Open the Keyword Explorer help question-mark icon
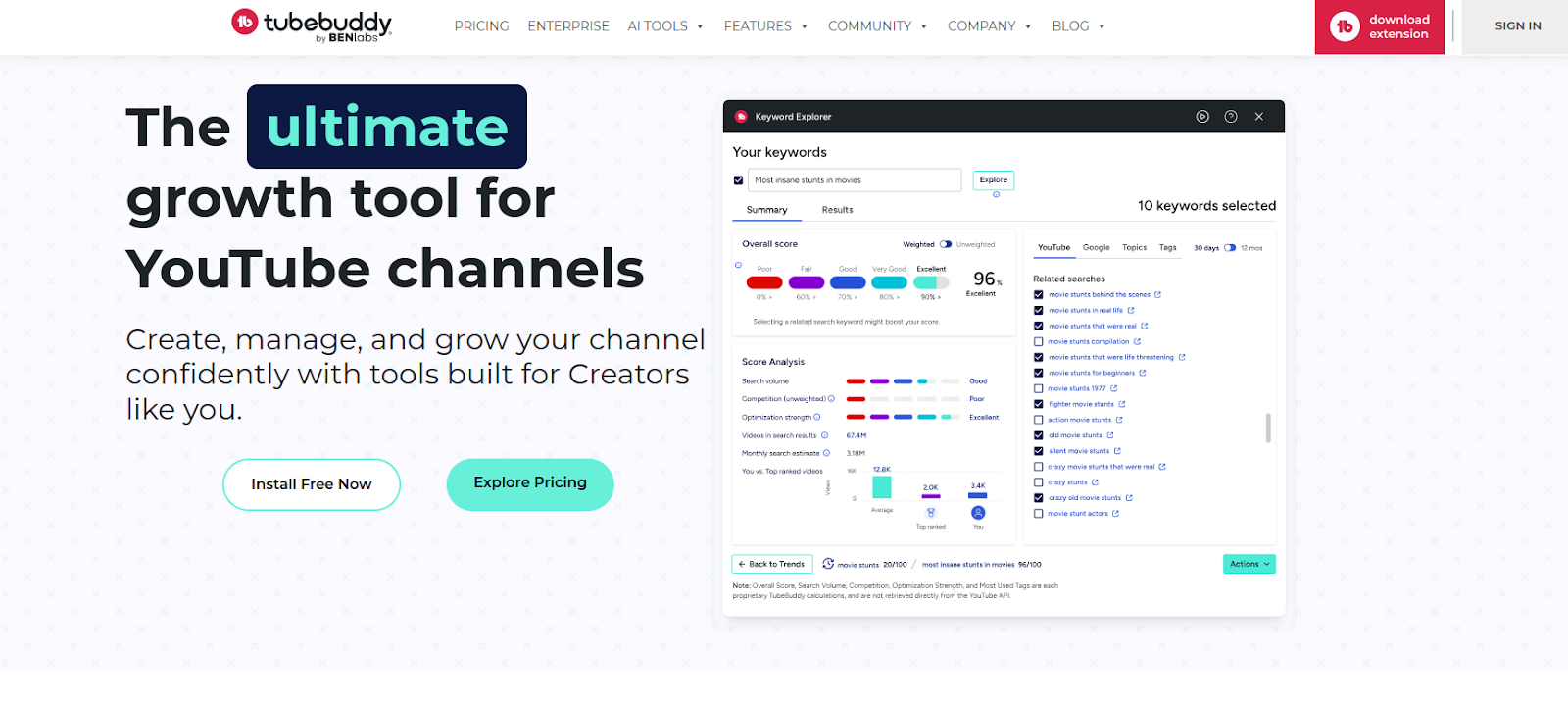The height and width of the screenshot is (709, 1568). pos(1231,117)
